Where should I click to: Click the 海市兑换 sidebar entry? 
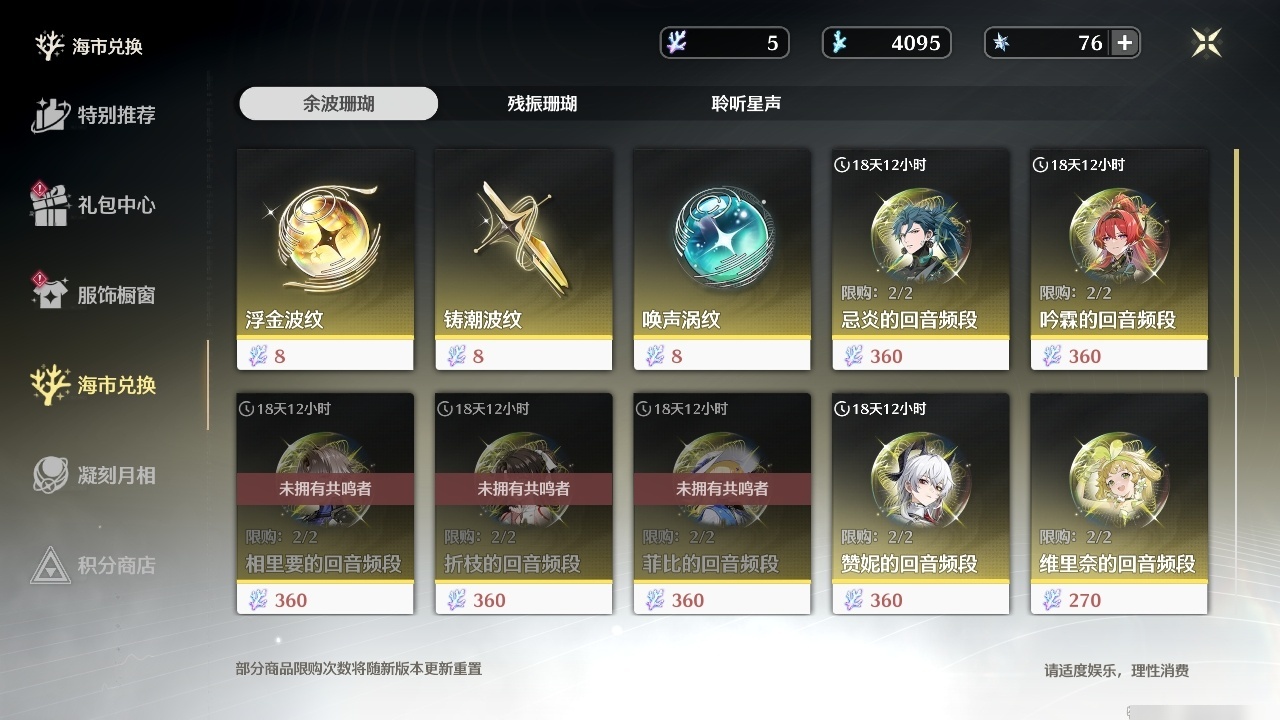[93, 385]
